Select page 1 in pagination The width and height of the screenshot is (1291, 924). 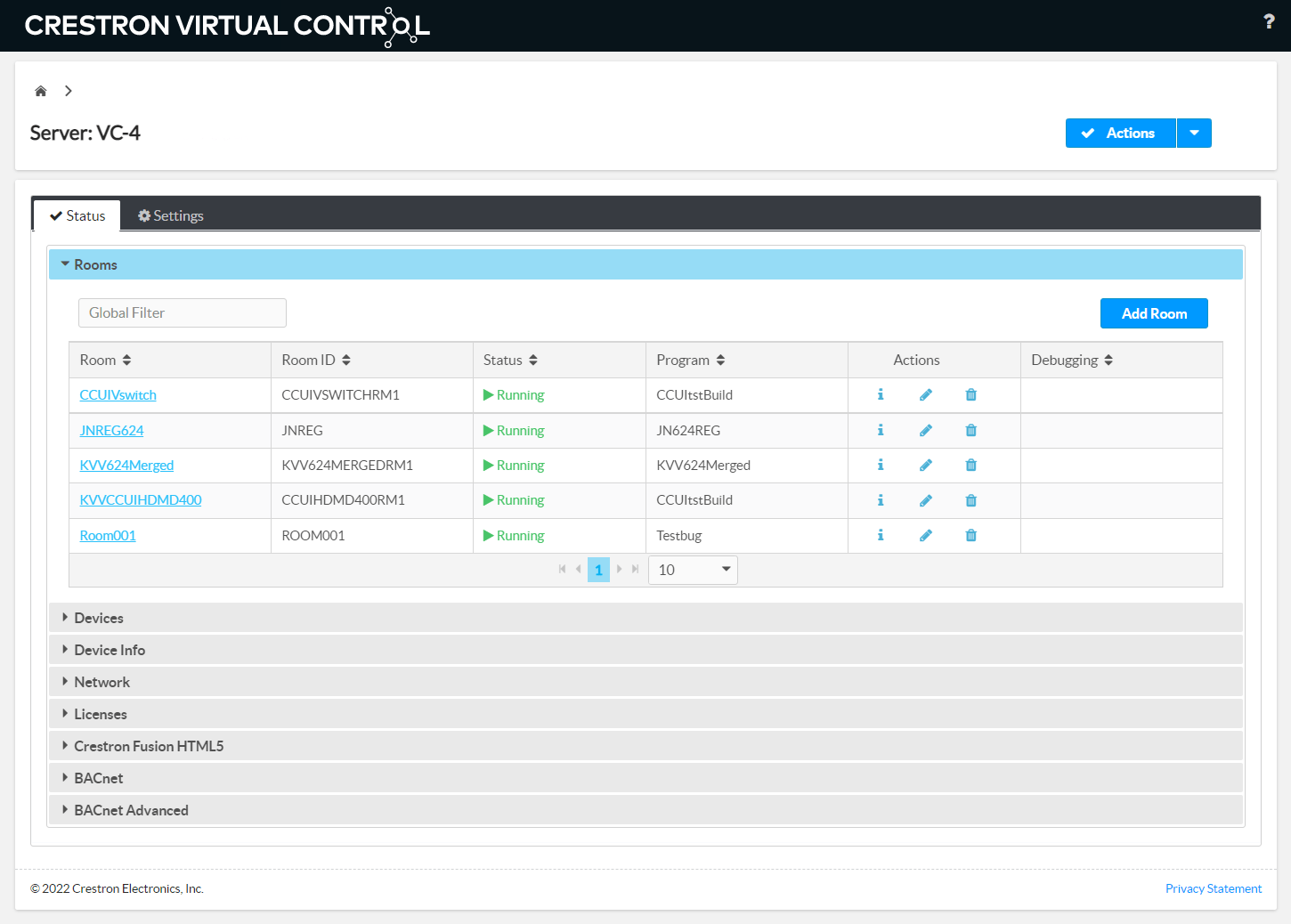(598, 570)
